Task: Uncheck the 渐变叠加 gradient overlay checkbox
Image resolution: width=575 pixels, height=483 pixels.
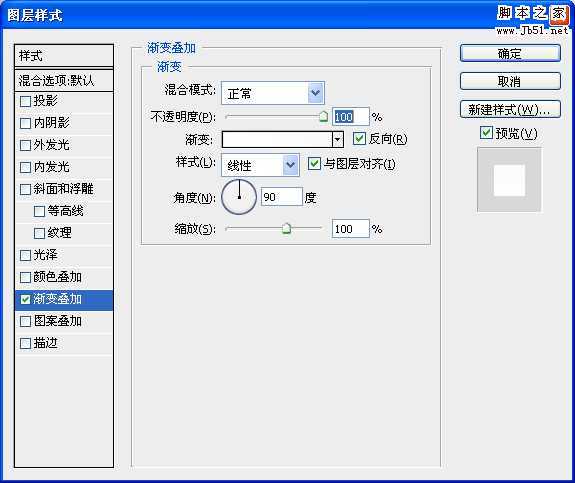Action: click(x=25, y=300)
